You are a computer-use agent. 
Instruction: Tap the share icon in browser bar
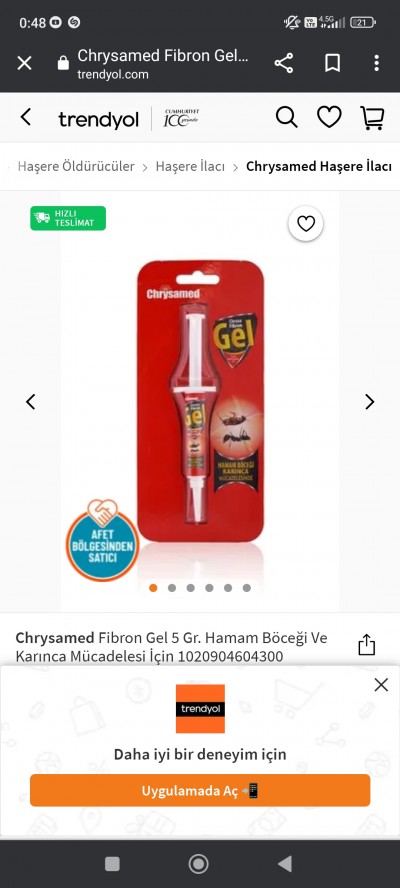[x=284, y=63]
